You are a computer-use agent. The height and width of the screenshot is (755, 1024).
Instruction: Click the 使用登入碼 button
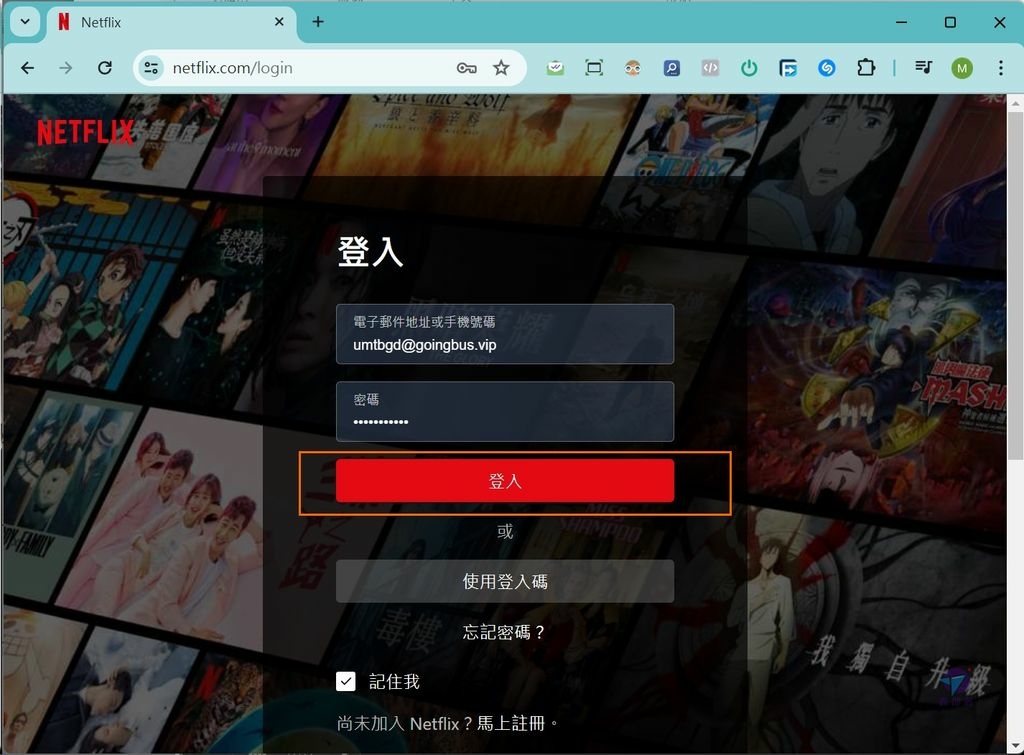505,581
